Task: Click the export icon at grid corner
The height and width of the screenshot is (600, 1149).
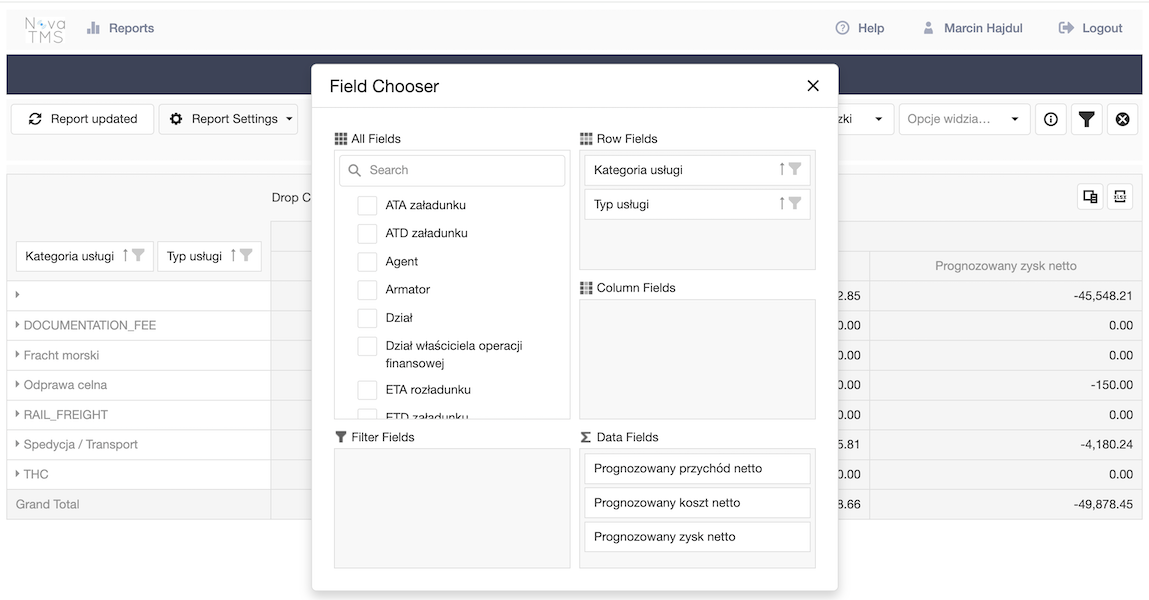Action: point(1120,197)
